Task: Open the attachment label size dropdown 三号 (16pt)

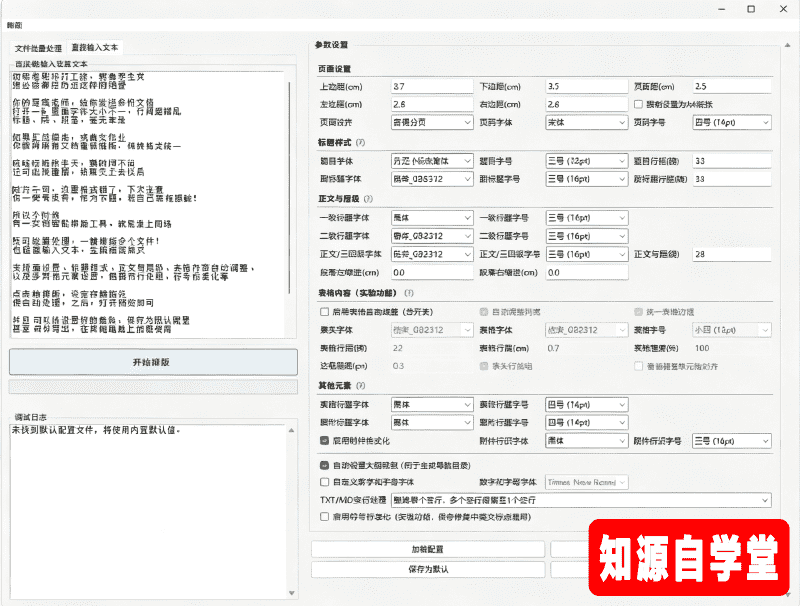Action: (x=732, y=441)
